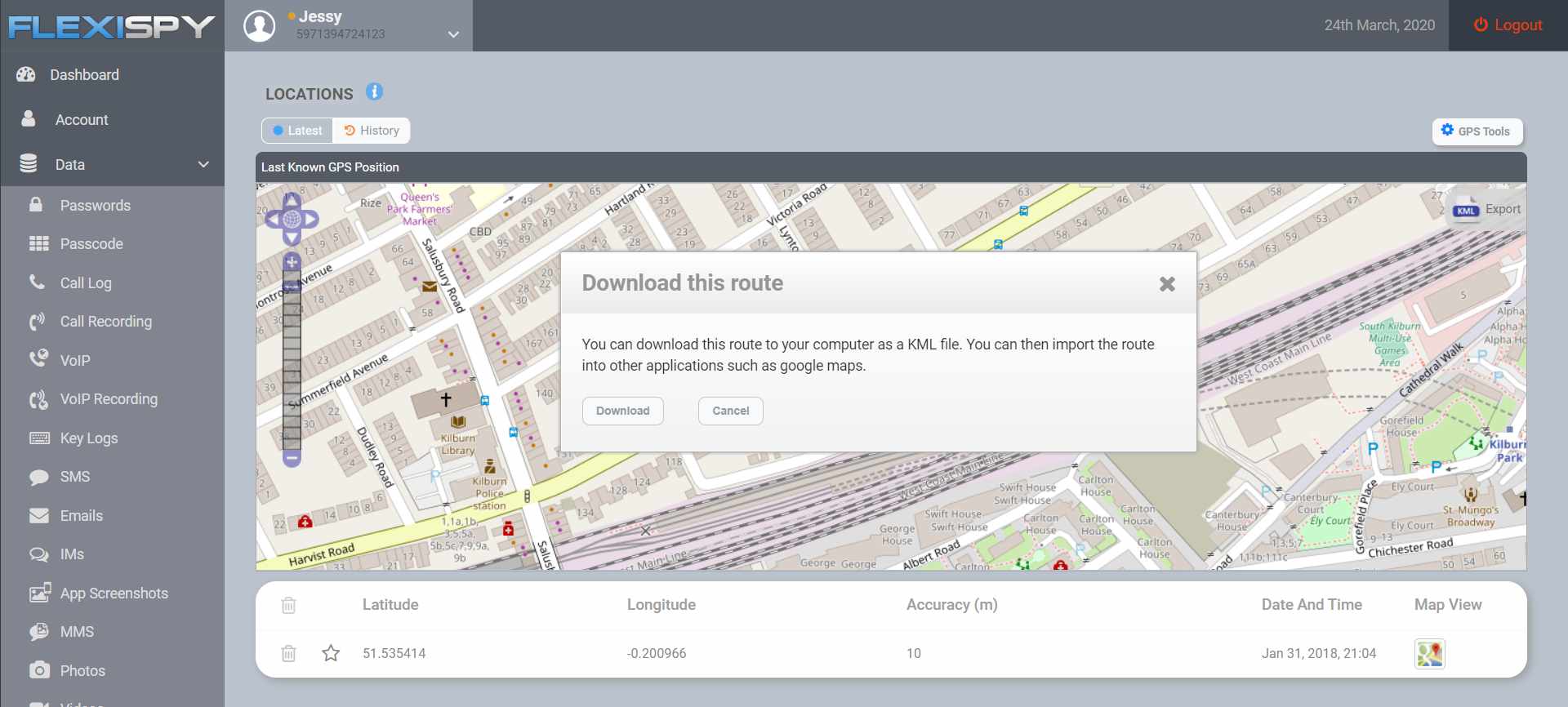Click the Account person icon

click(28, 118)
